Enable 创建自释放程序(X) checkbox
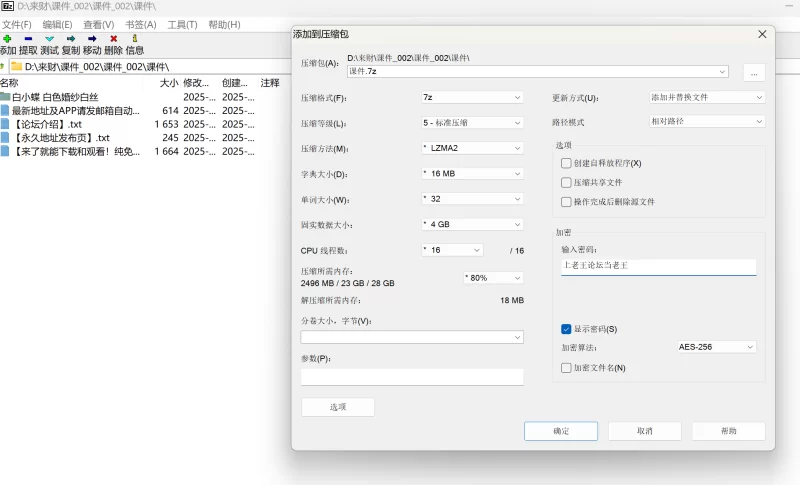Image resolution: width=800 pixels, height=485 pixels. click(566, 163)
